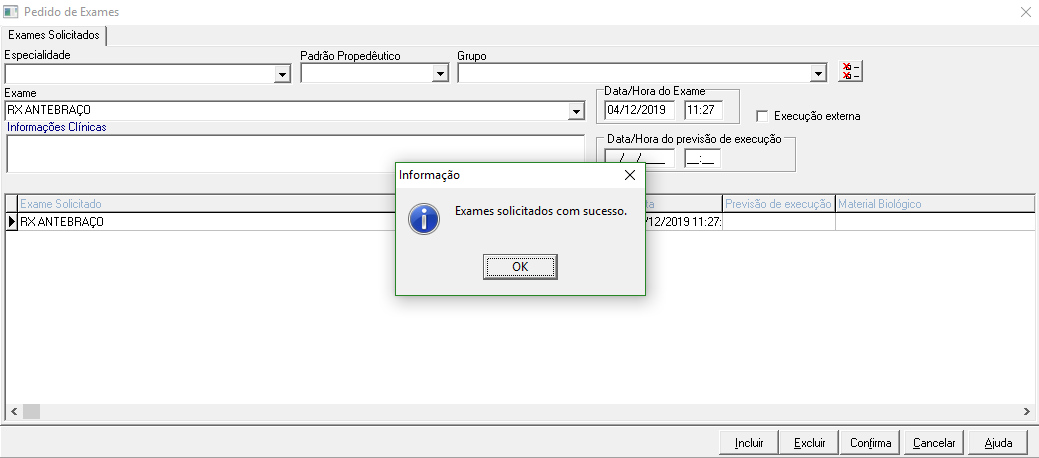The width and height of the screenshot is (1039, 458).
Task: Click the blue information icon in dialog
Action: (424, 219)
